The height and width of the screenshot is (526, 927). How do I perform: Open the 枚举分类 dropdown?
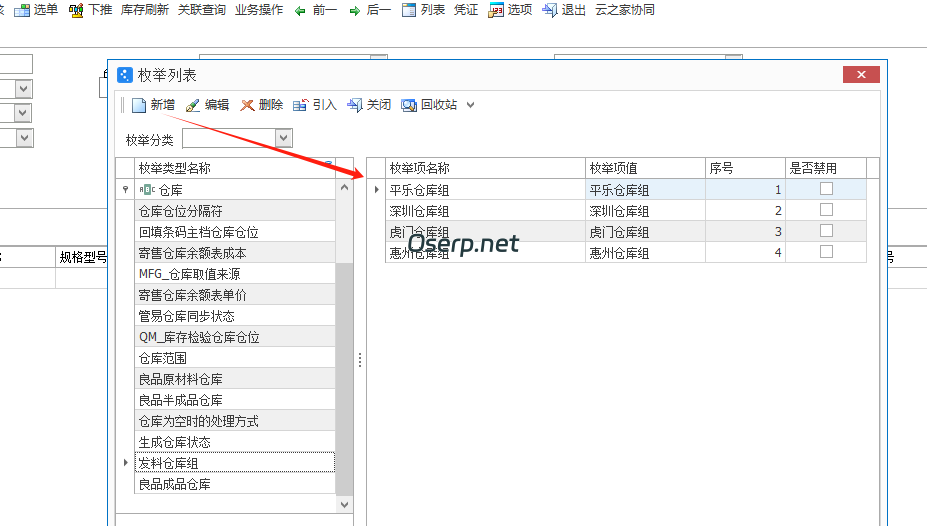[283, 138]
